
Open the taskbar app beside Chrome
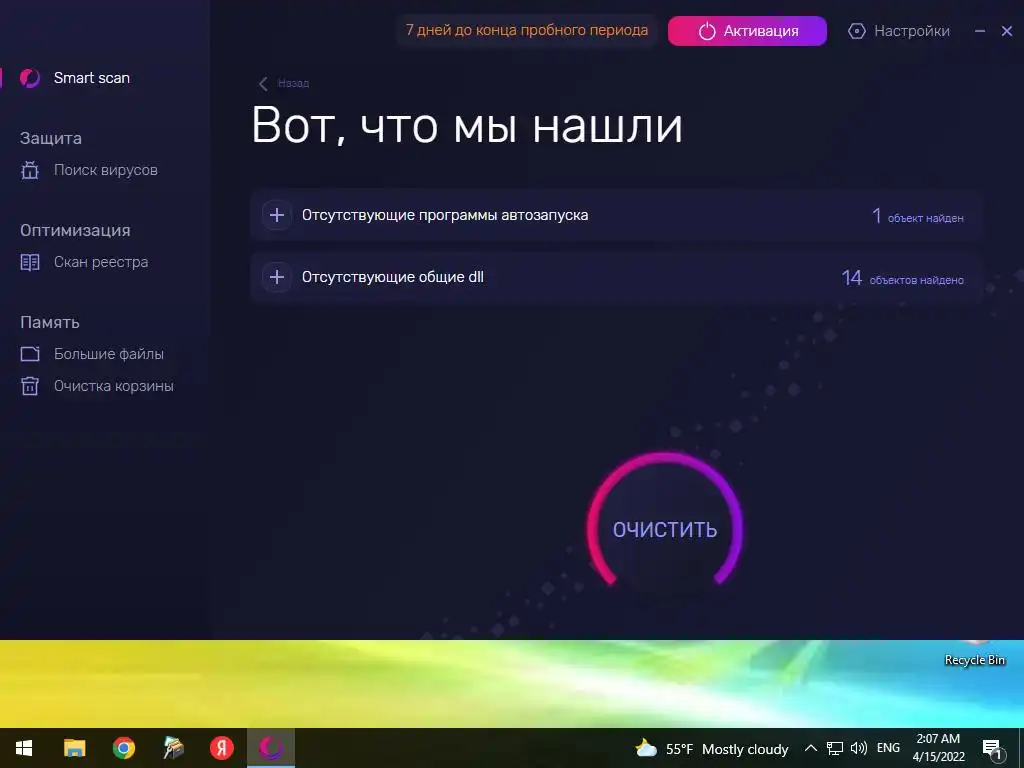click(x=173, y=748)
